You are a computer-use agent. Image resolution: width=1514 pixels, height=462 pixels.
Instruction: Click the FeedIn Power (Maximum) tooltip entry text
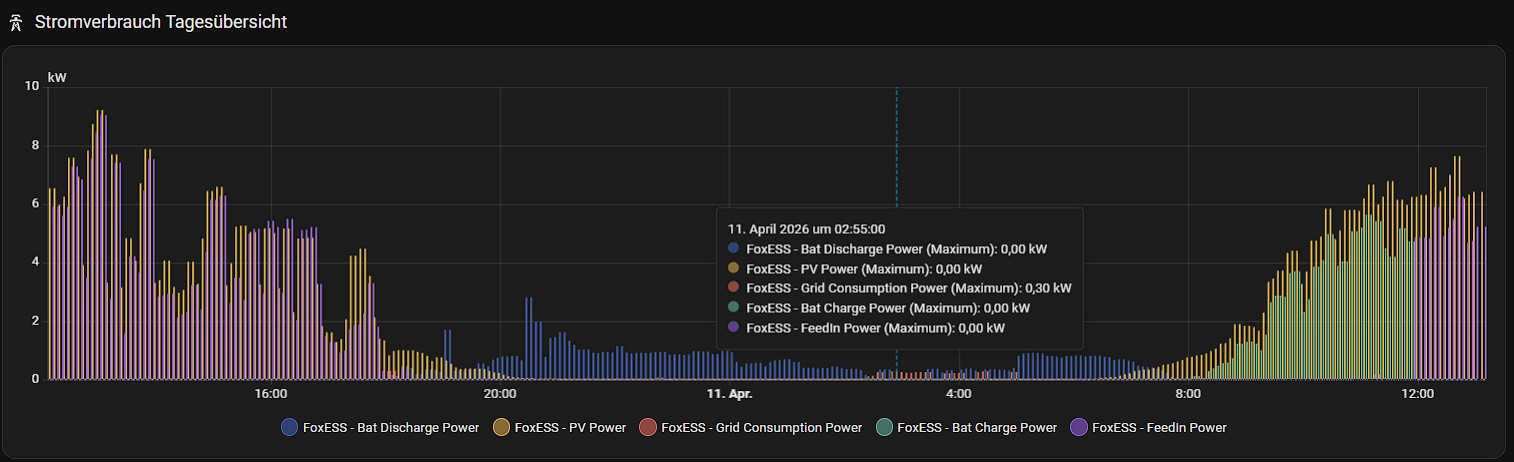click(x=875, y=327)
